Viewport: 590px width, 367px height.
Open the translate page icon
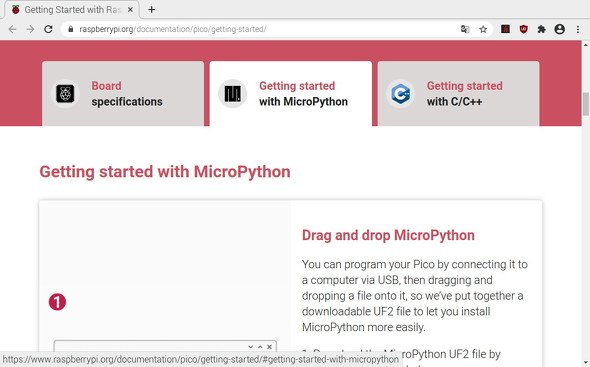[x=465, y=29]
